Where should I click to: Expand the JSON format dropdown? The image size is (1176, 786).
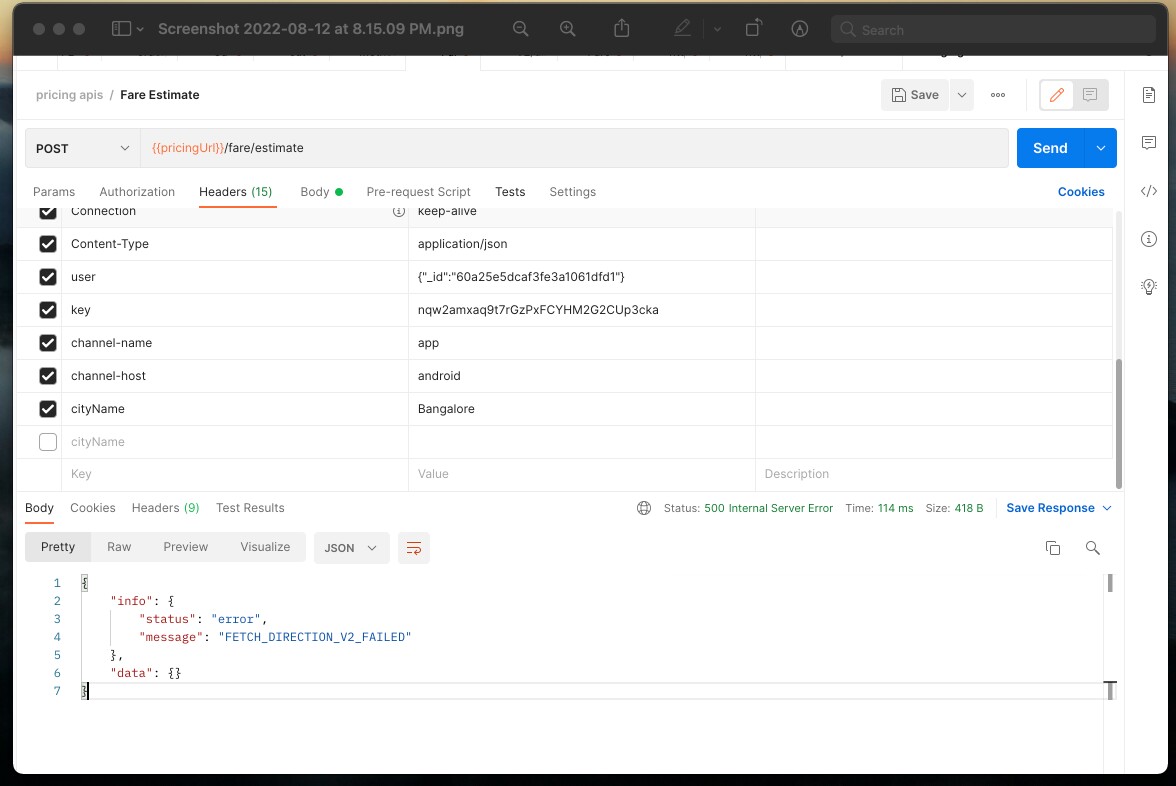(x=351, y=548)
